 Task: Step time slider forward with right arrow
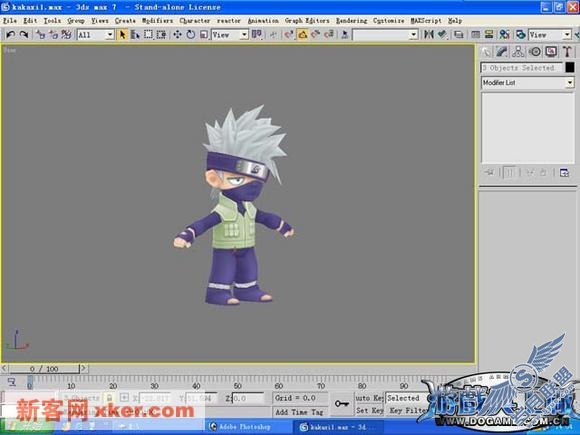[84, 368]
